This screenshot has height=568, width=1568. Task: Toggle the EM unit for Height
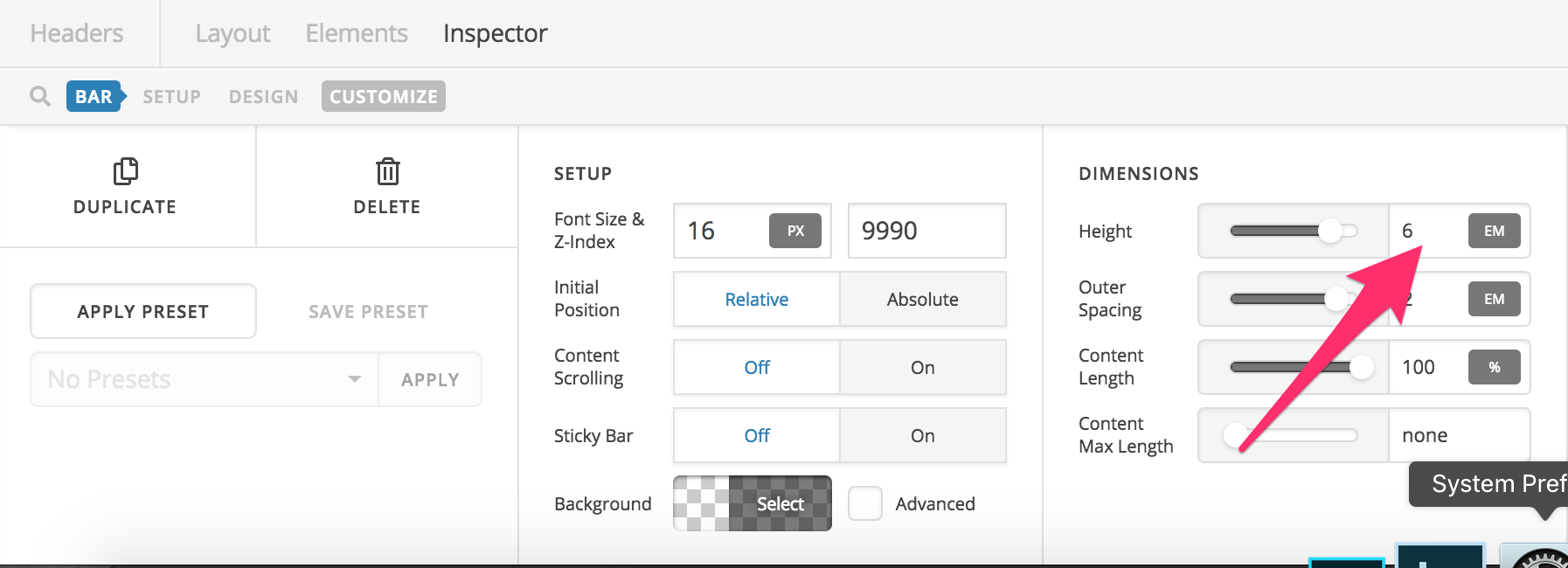point(1494,231)
